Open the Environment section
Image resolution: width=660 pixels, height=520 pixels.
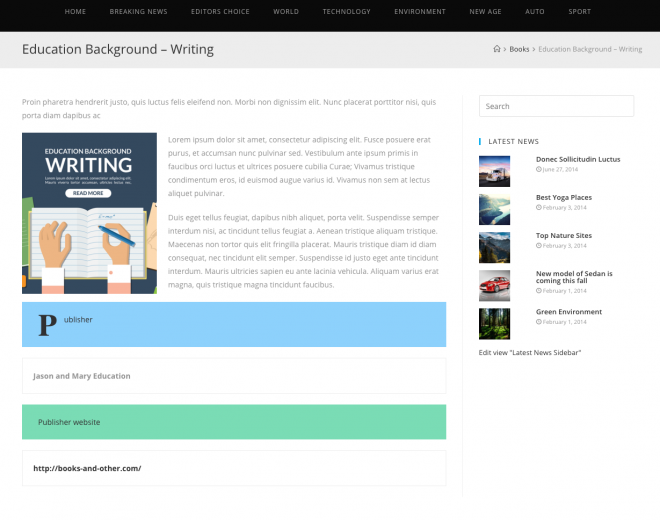[x=420, y=12]
